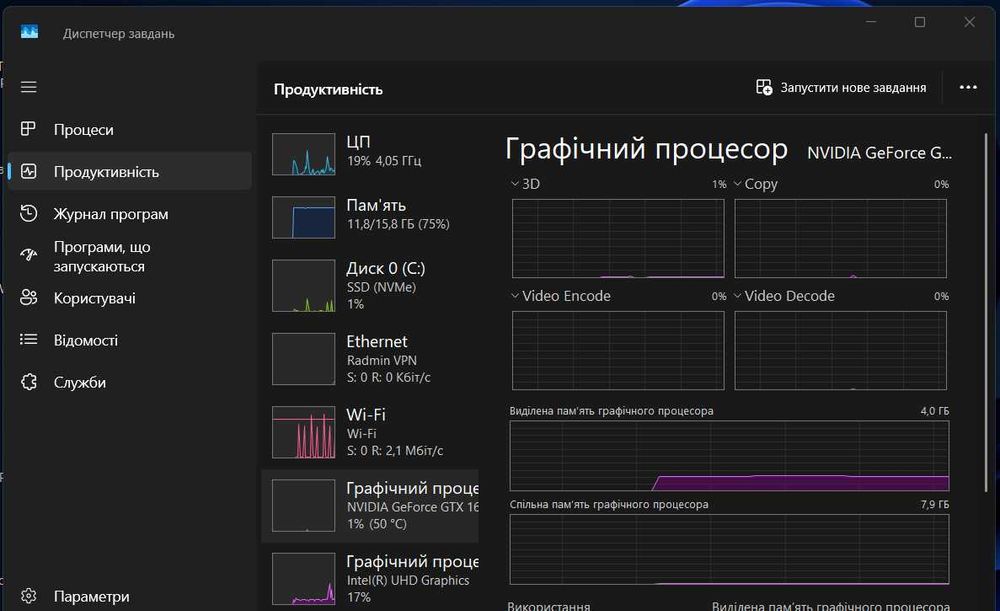
Task: Open Журнал програм page
Action: (130, 214)
